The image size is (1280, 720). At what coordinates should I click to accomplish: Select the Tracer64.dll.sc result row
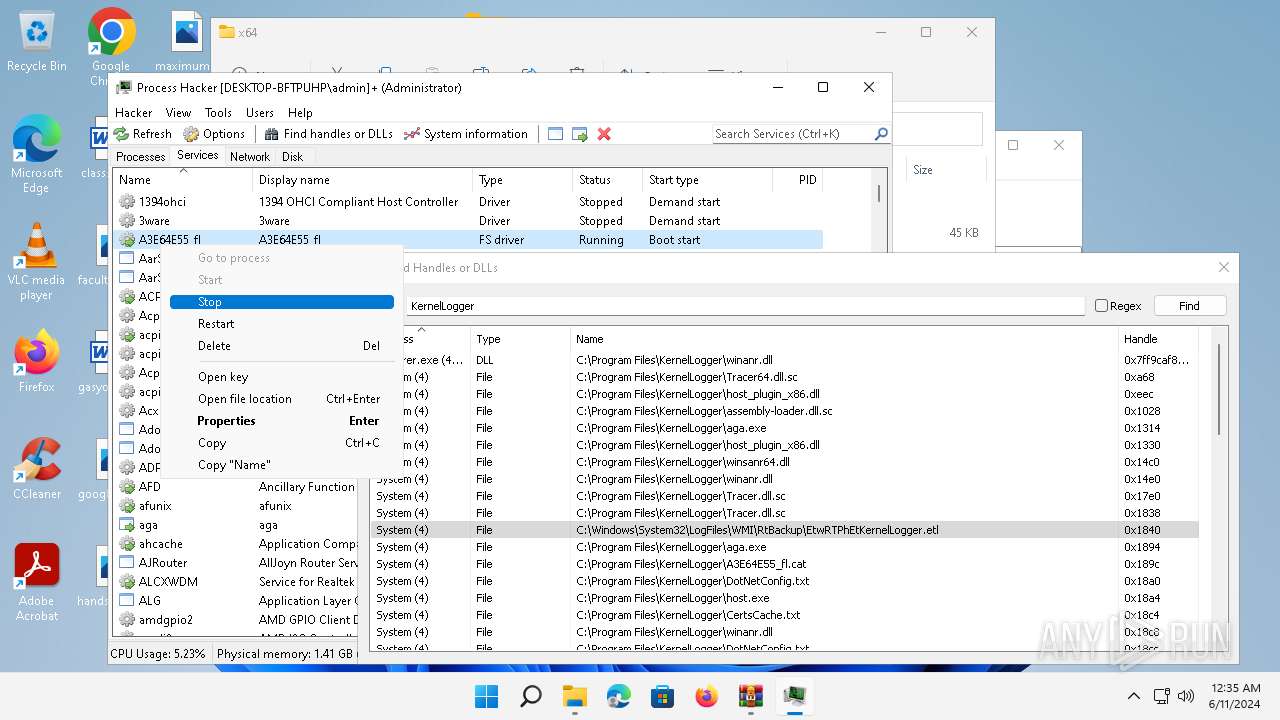click(x=785, y=377)
